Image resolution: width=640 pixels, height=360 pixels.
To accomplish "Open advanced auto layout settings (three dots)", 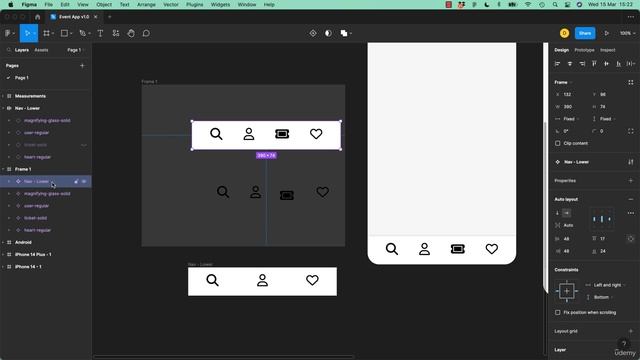I will [631, 213].
